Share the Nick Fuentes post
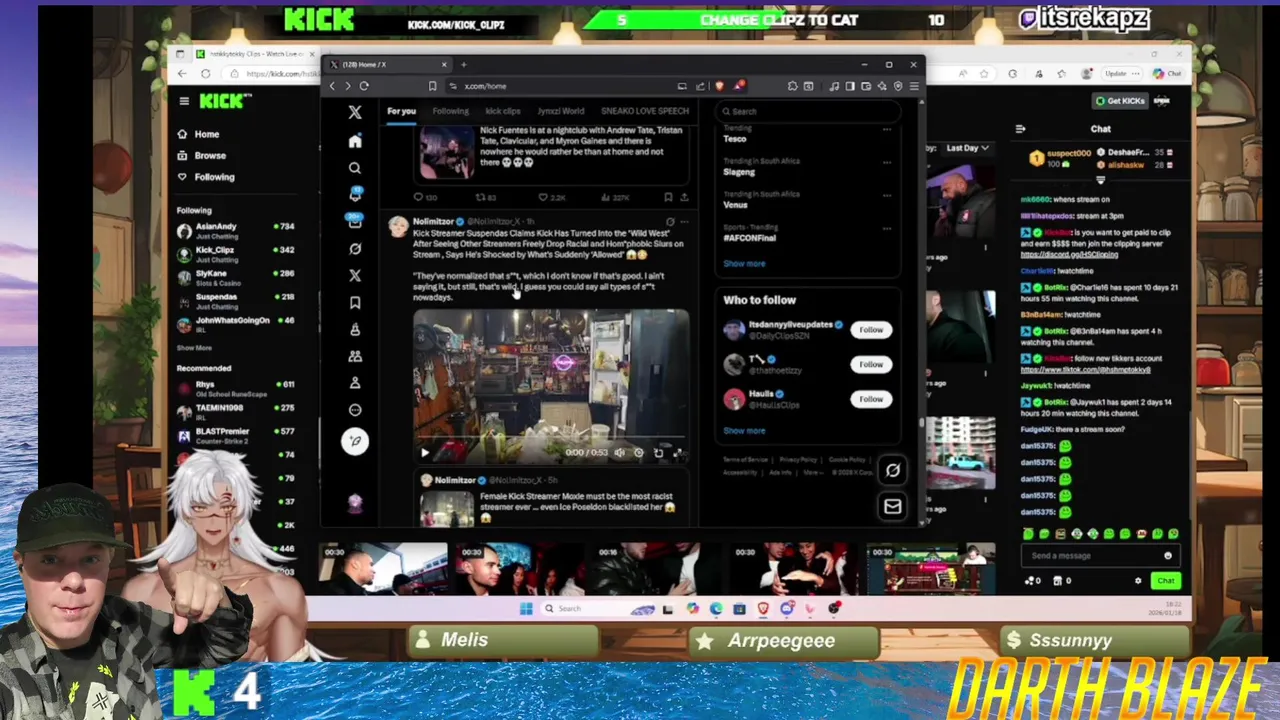 coord(684,197)
